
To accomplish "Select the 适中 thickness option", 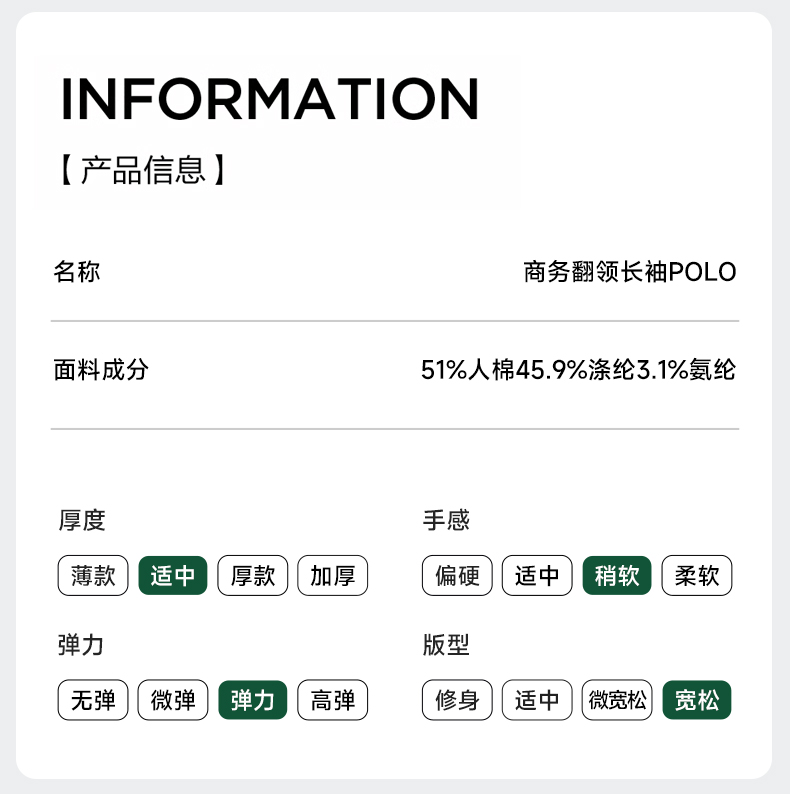I will pyautogui.click(x=173, y=576).
